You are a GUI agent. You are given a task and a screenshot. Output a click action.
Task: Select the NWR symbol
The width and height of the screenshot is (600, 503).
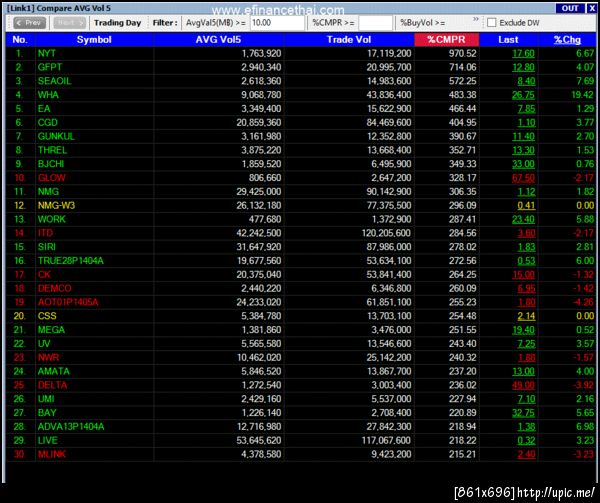click(x=48, y=357)
